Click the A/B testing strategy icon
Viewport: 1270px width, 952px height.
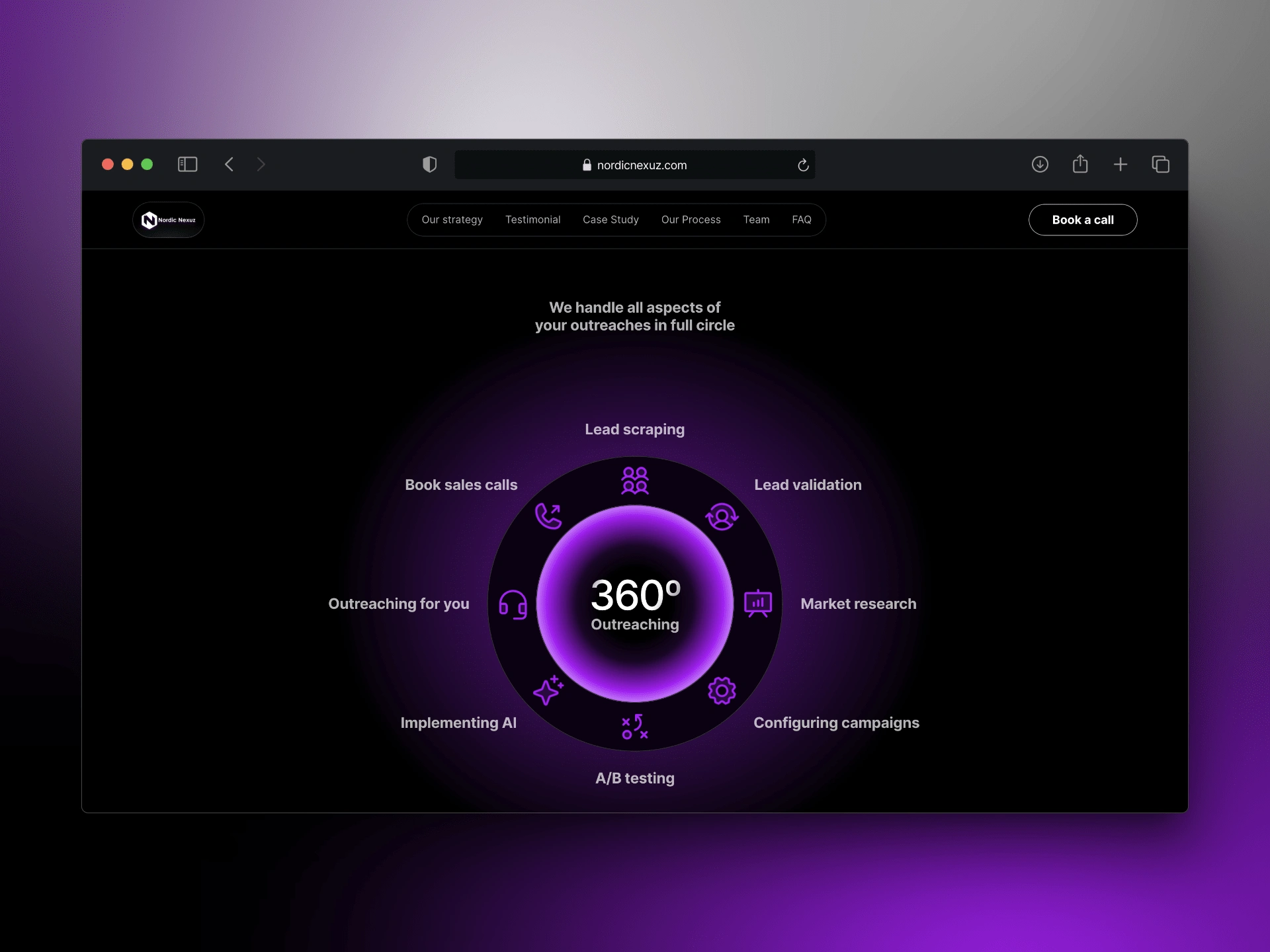pyautogui.click(x=635, y=727)
